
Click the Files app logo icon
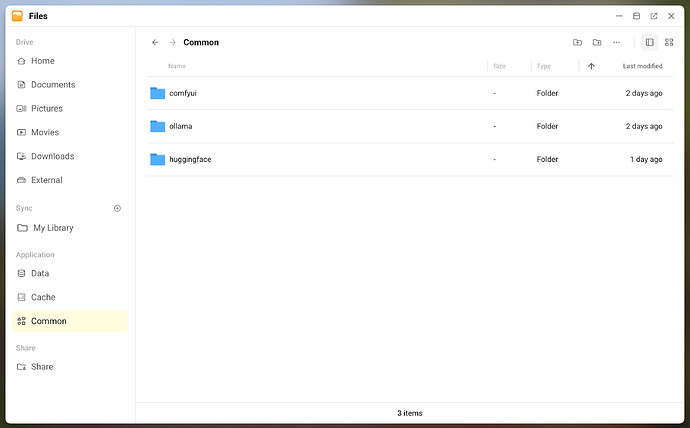(17, 16)
